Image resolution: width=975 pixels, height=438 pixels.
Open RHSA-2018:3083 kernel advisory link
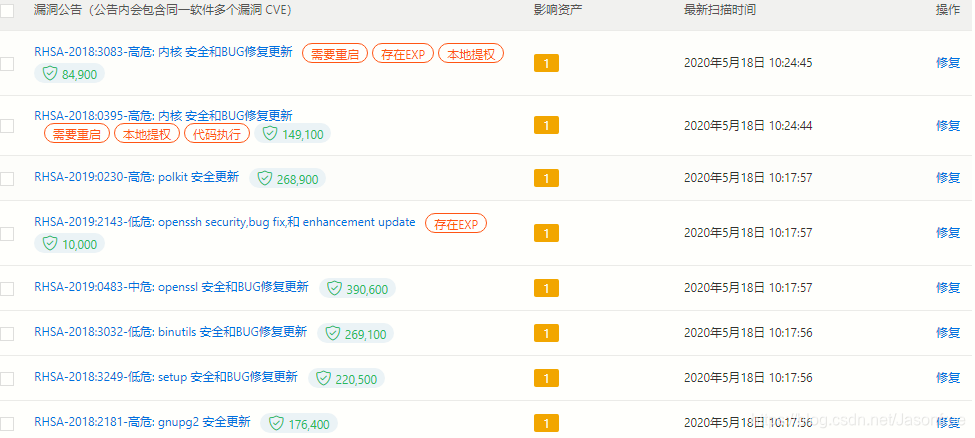164,52
